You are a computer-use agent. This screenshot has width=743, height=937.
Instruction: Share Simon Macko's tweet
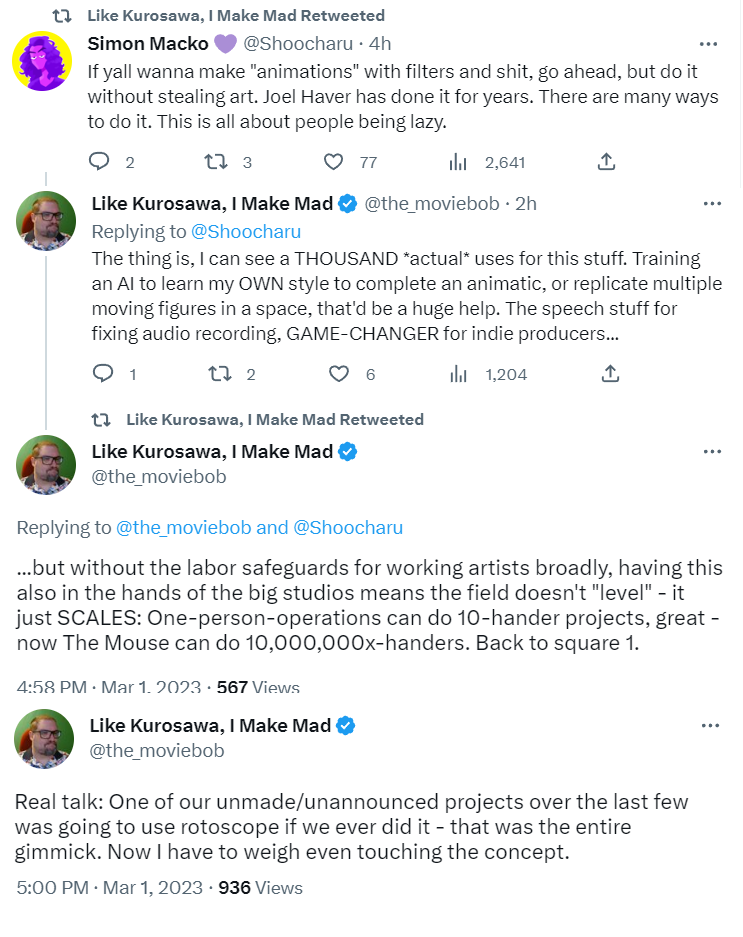(x=606, y=161)
